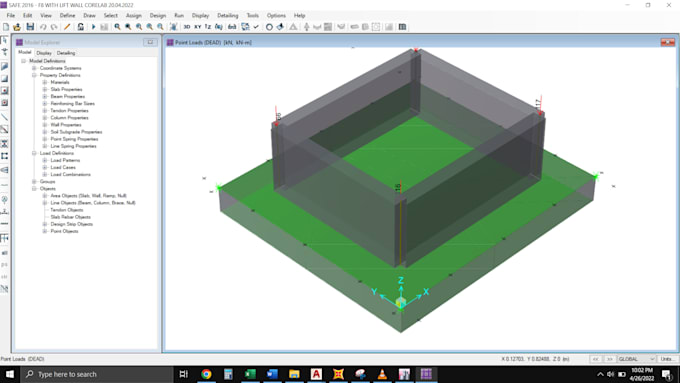Open the File menu
680x383 pixels.
click(x=11, y=15)
